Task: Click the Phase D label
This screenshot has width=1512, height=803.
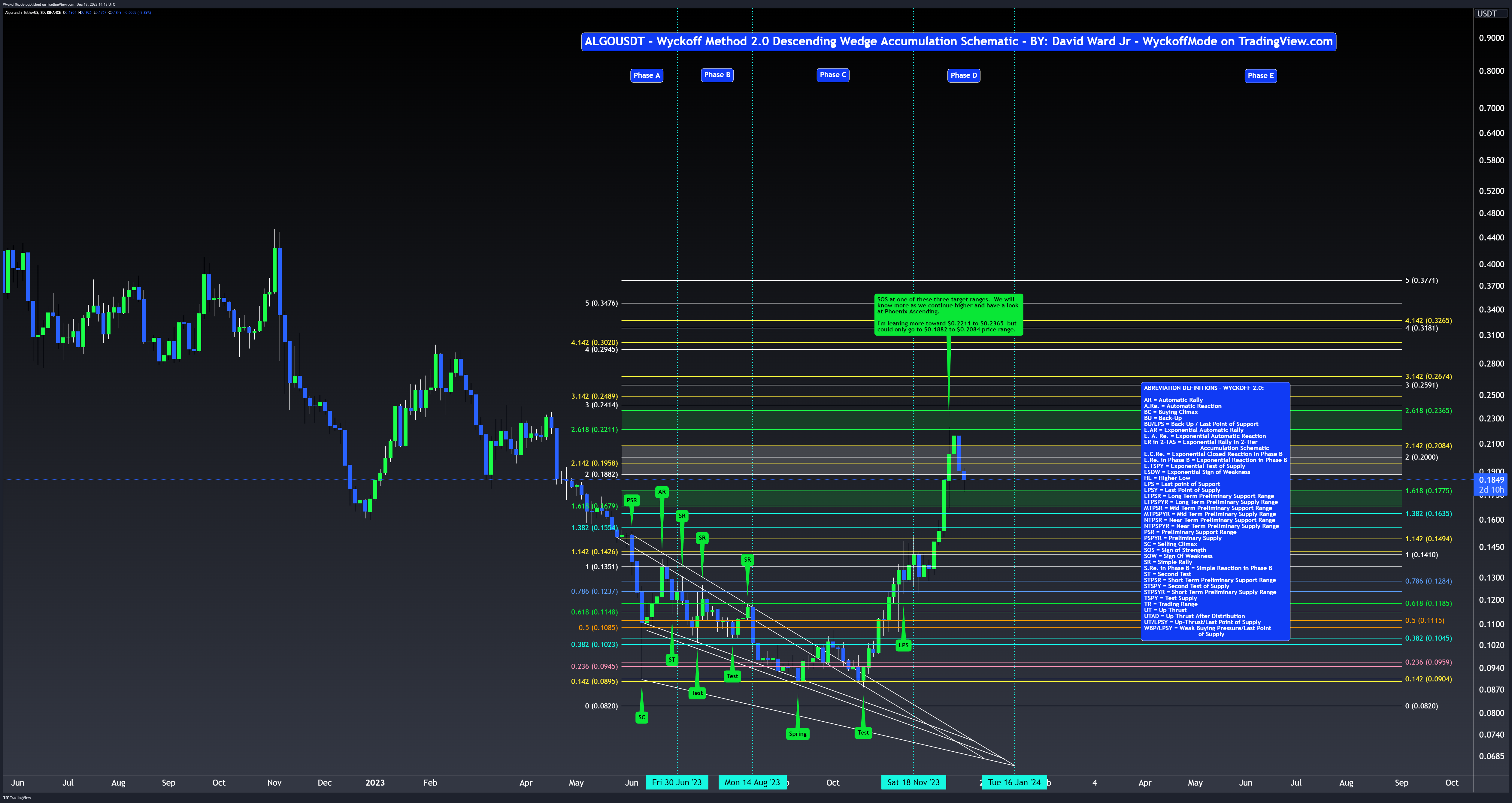Action: [964, 75]
